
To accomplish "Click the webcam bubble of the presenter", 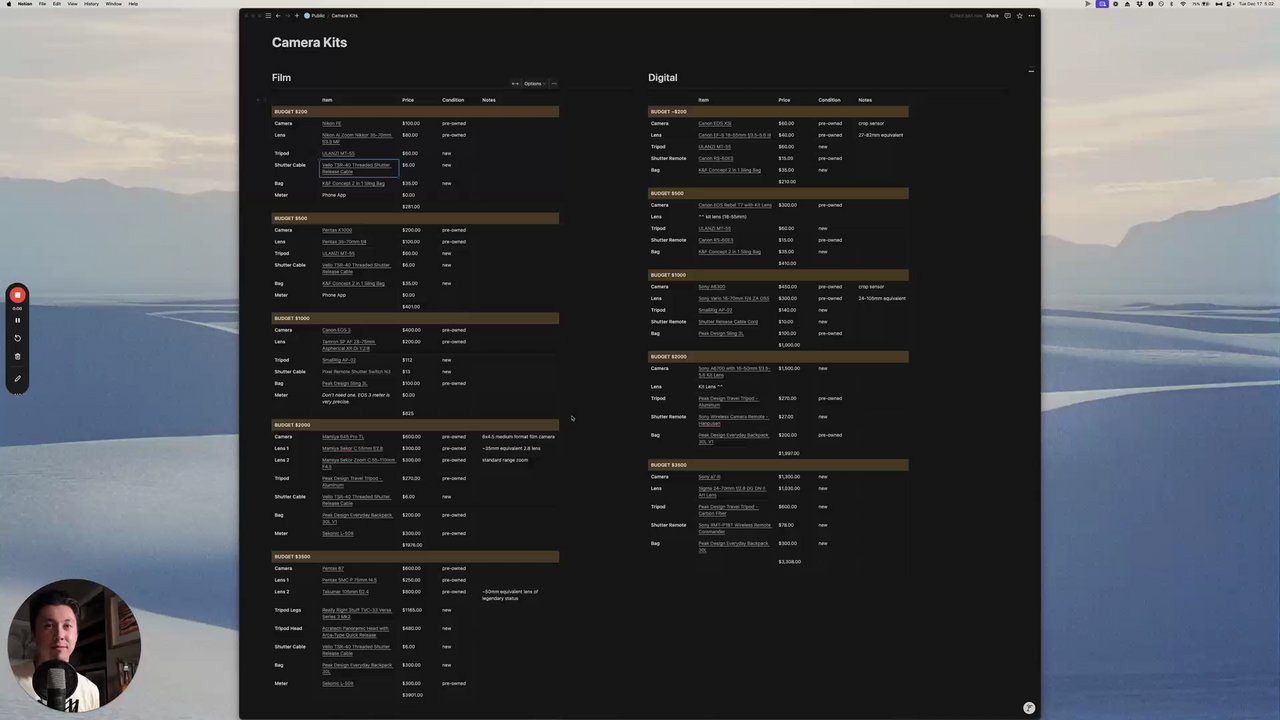I will pyautogui.click(x=74, y=646).
